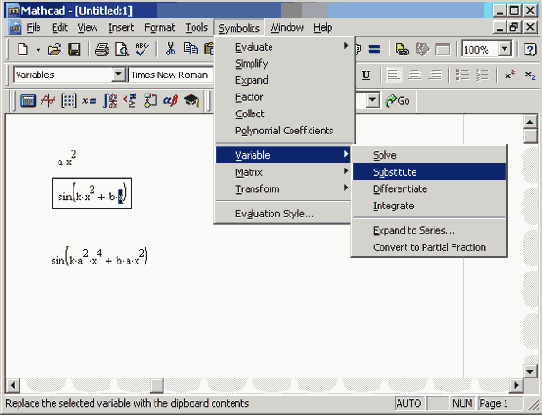Apply superscript x² formatting
The image size is (542, 415).
pyautogui.click(x=510, y=75)
